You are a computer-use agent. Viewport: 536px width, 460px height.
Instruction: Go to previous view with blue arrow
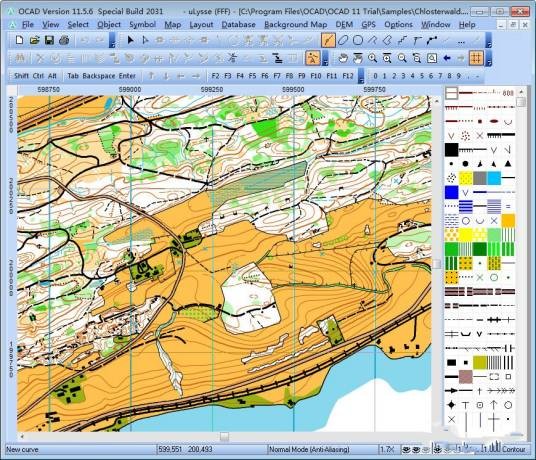(x=446, y=58)
